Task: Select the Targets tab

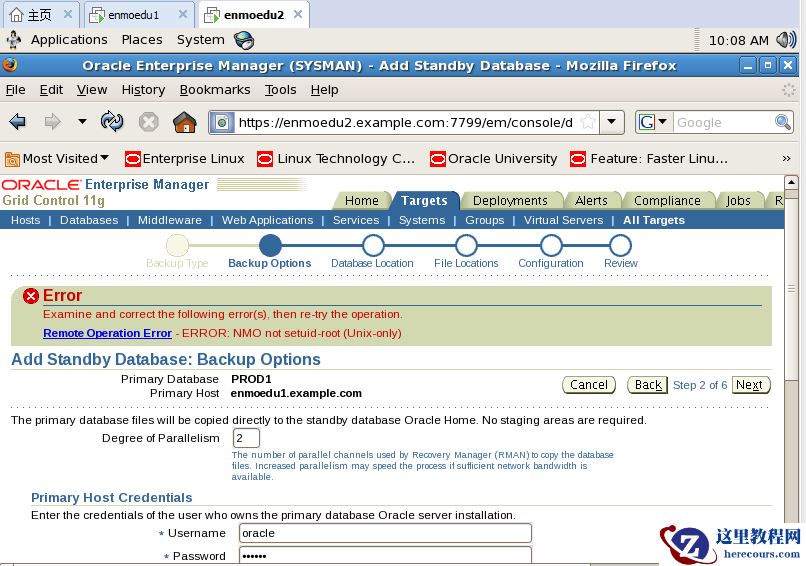Action: (x=424, y=200)
